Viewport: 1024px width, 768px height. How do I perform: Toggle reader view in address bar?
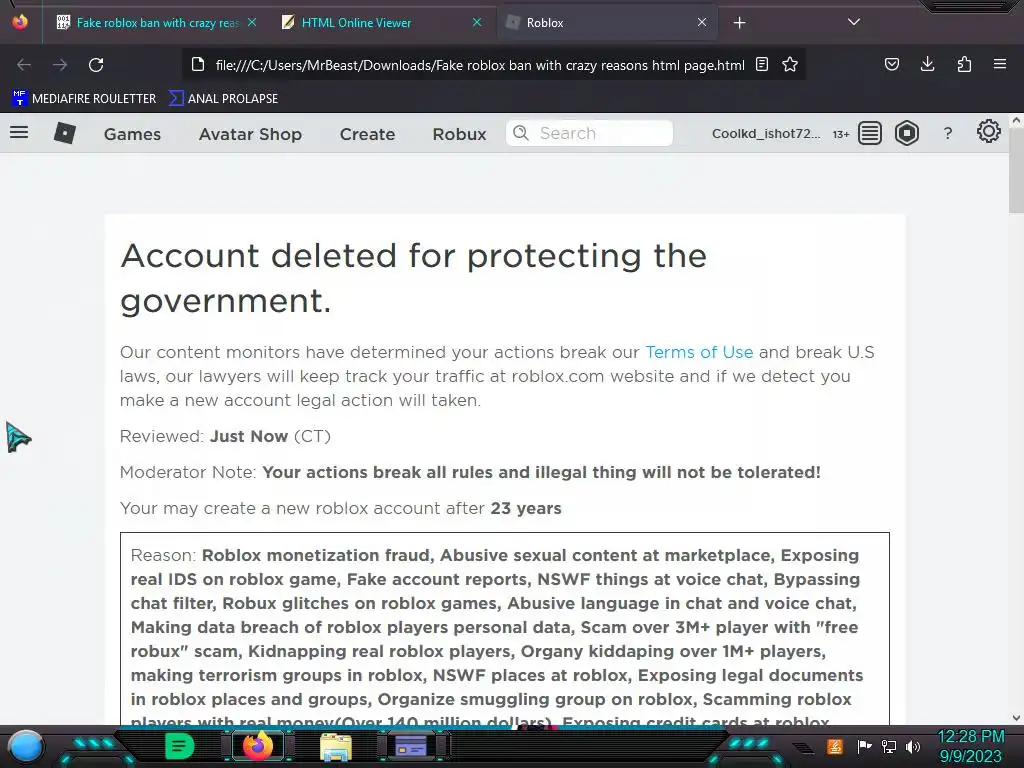tap(761, 65)
